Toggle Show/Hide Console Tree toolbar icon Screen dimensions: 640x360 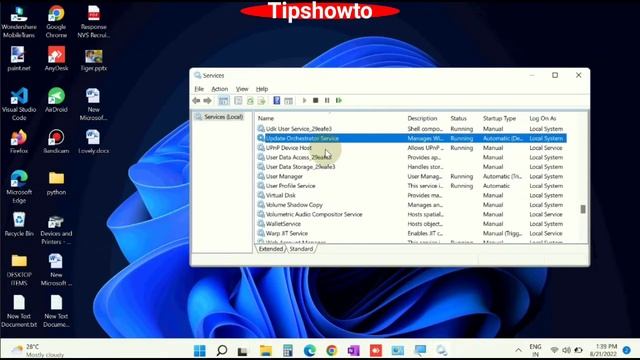223,100
